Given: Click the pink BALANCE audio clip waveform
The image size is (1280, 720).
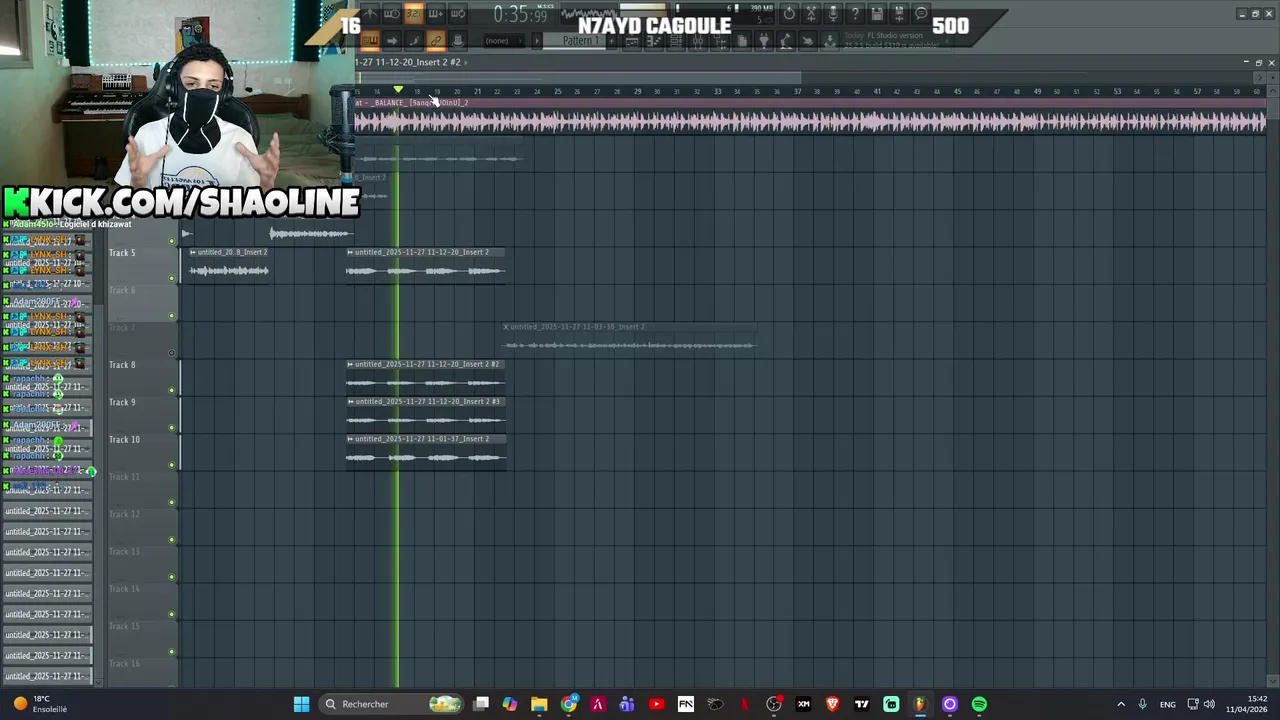Looking at the screenshot, I should [x=810, y=121].
